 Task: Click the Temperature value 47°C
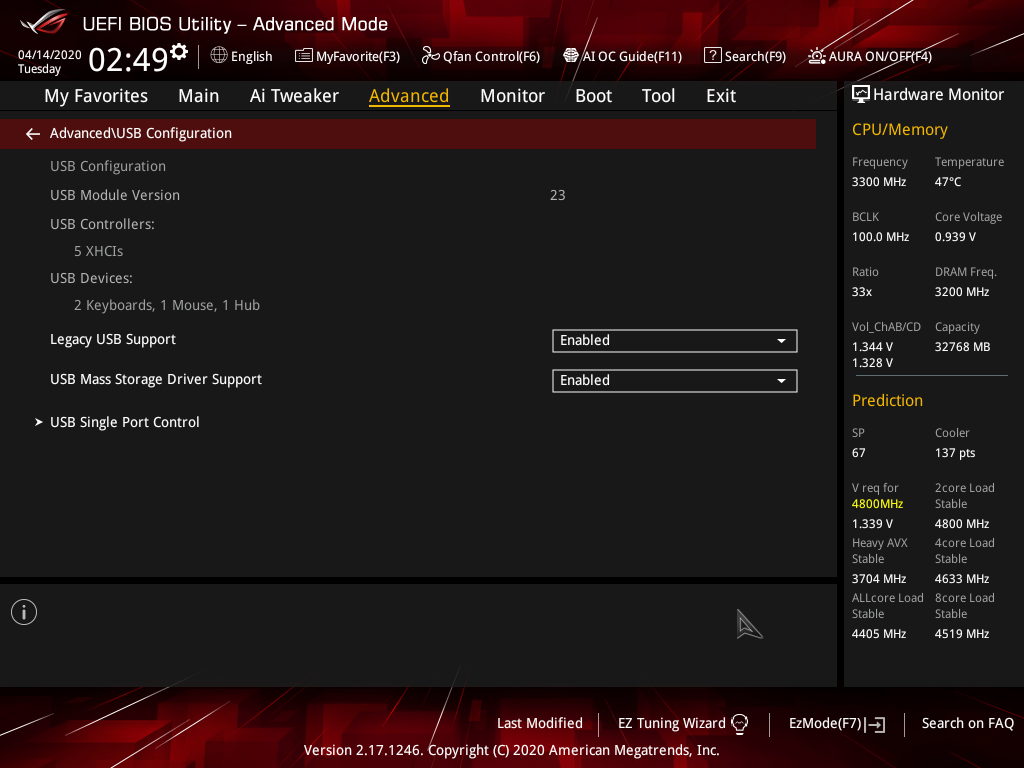(948, 182)
